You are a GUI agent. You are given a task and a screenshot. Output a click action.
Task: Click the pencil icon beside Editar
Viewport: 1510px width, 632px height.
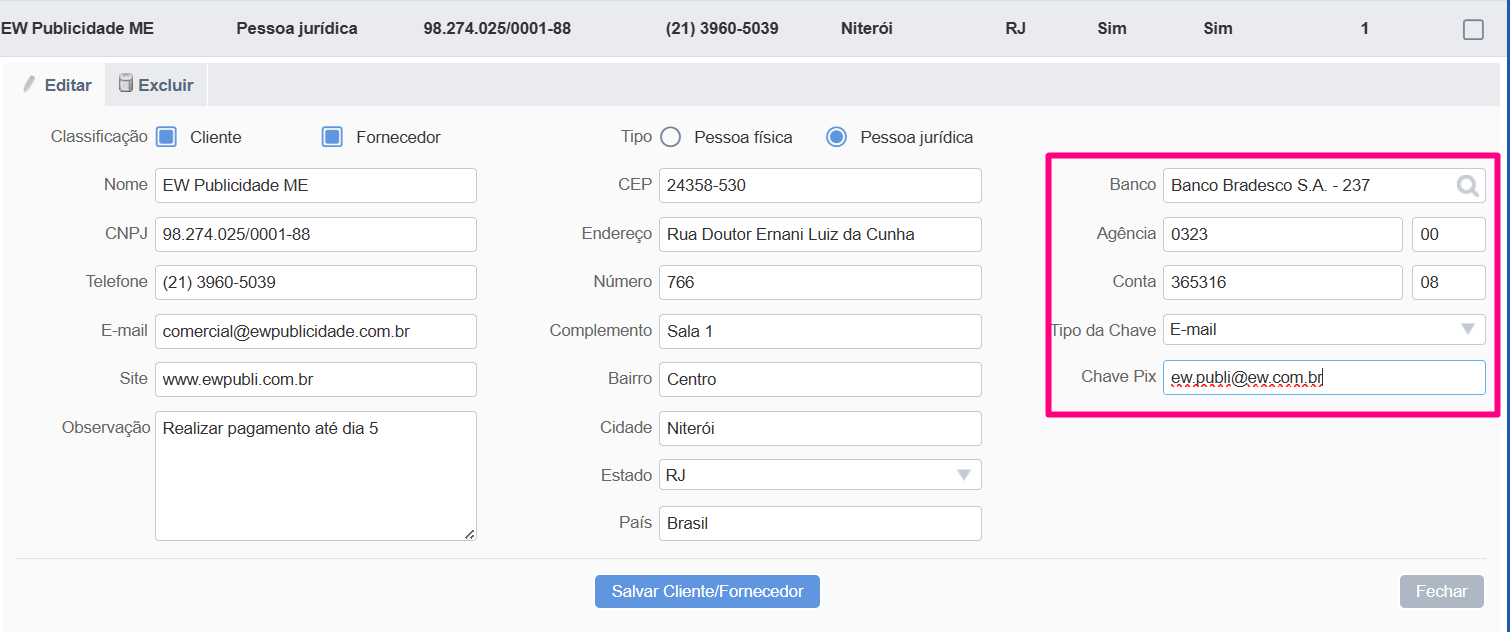(29, 84)
